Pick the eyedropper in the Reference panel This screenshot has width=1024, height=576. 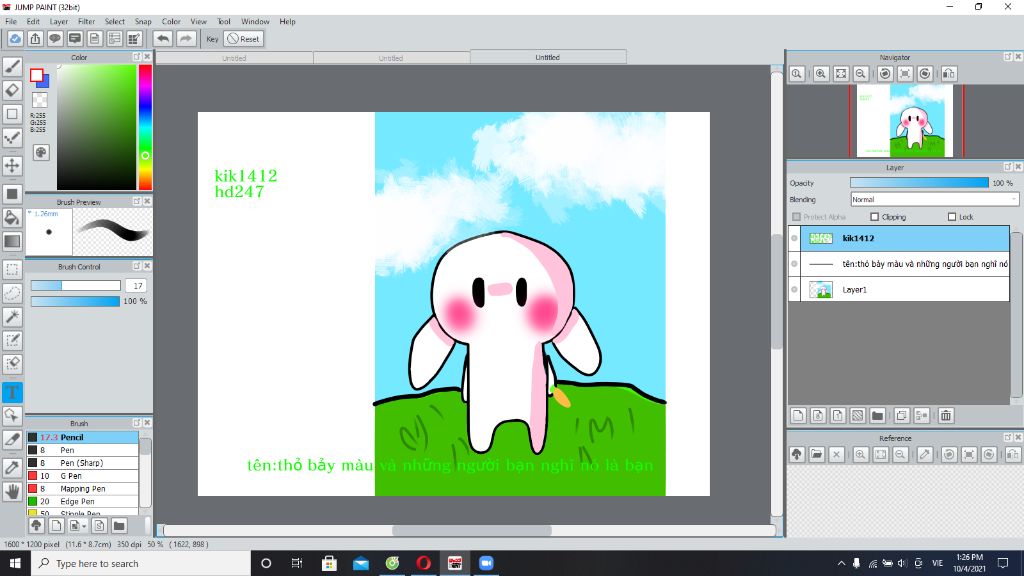click(x=925, y=455)
